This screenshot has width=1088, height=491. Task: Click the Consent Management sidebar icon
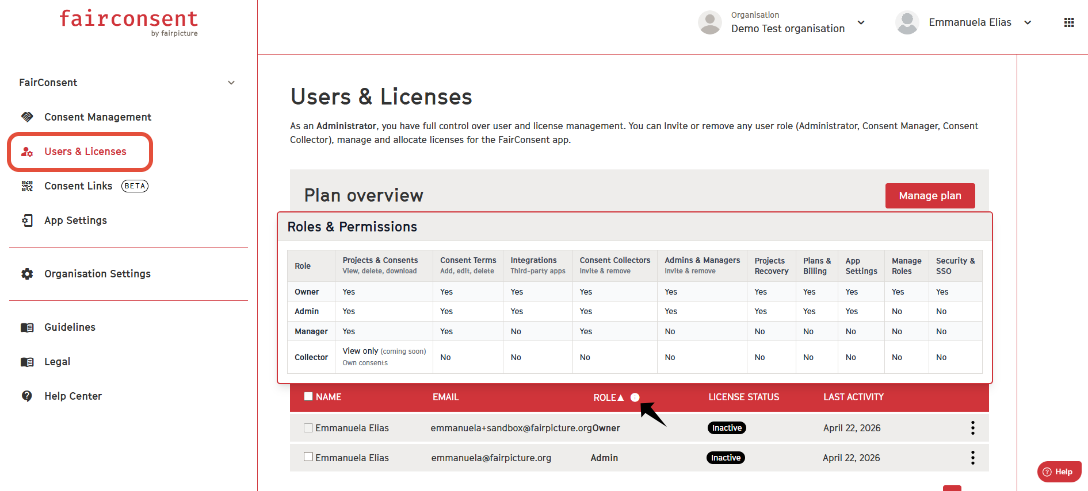tap(27, 117)
